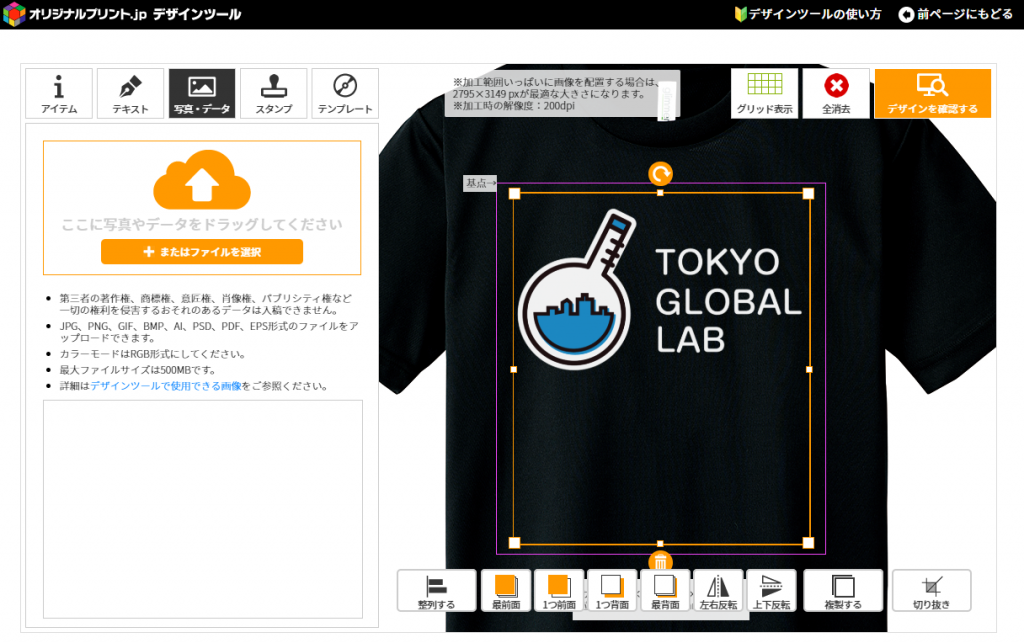Click the right-middle edge handle of selection
The width and height of the screenshot is (1024, 643).
click(x=809, y=369)
